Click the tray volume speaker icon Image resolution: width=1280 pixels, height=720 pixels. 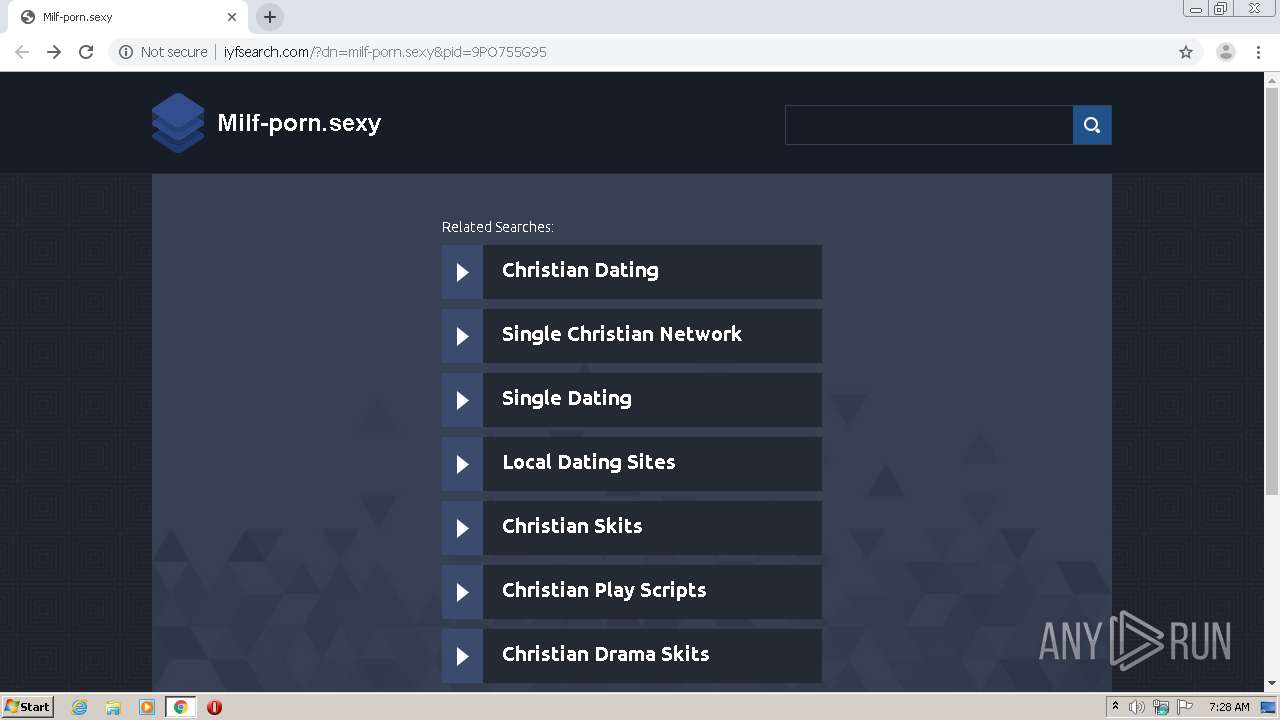click(1137, 707)
